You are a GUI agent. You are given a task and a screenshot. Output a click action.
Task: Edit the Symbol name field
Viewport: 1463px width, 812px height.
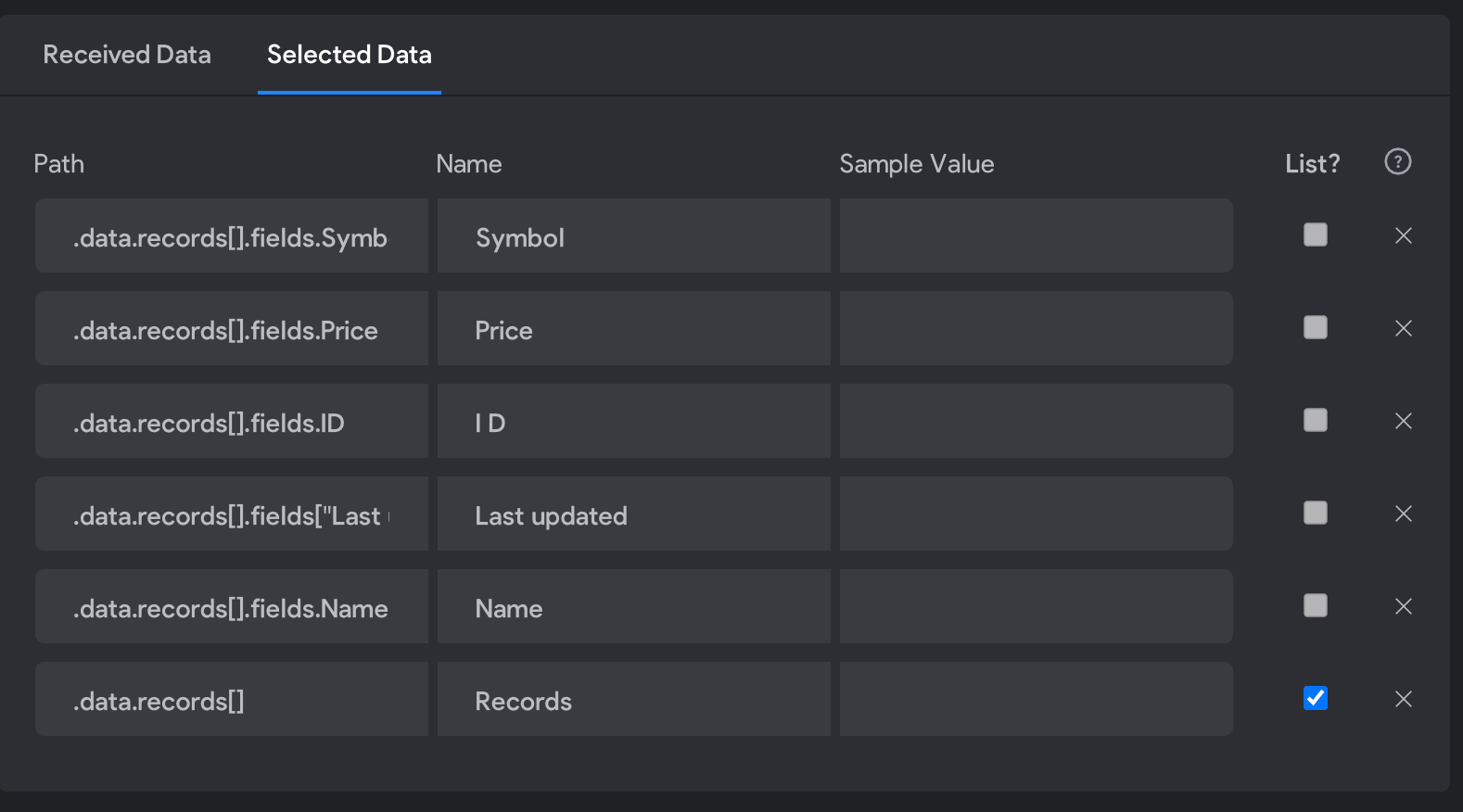click(634, 235)
